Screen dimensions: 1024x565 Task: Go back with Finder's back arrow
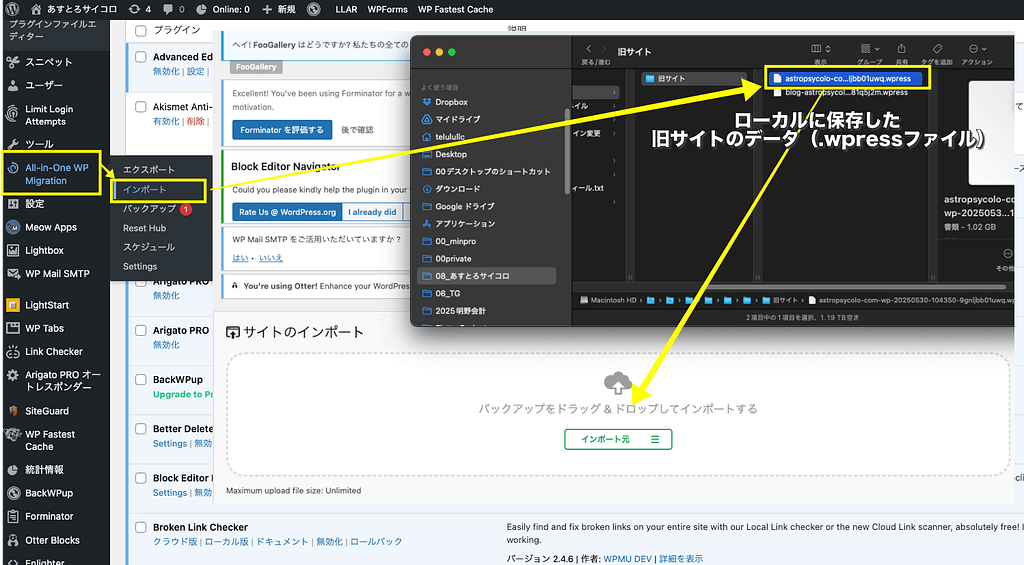[589, 49]
